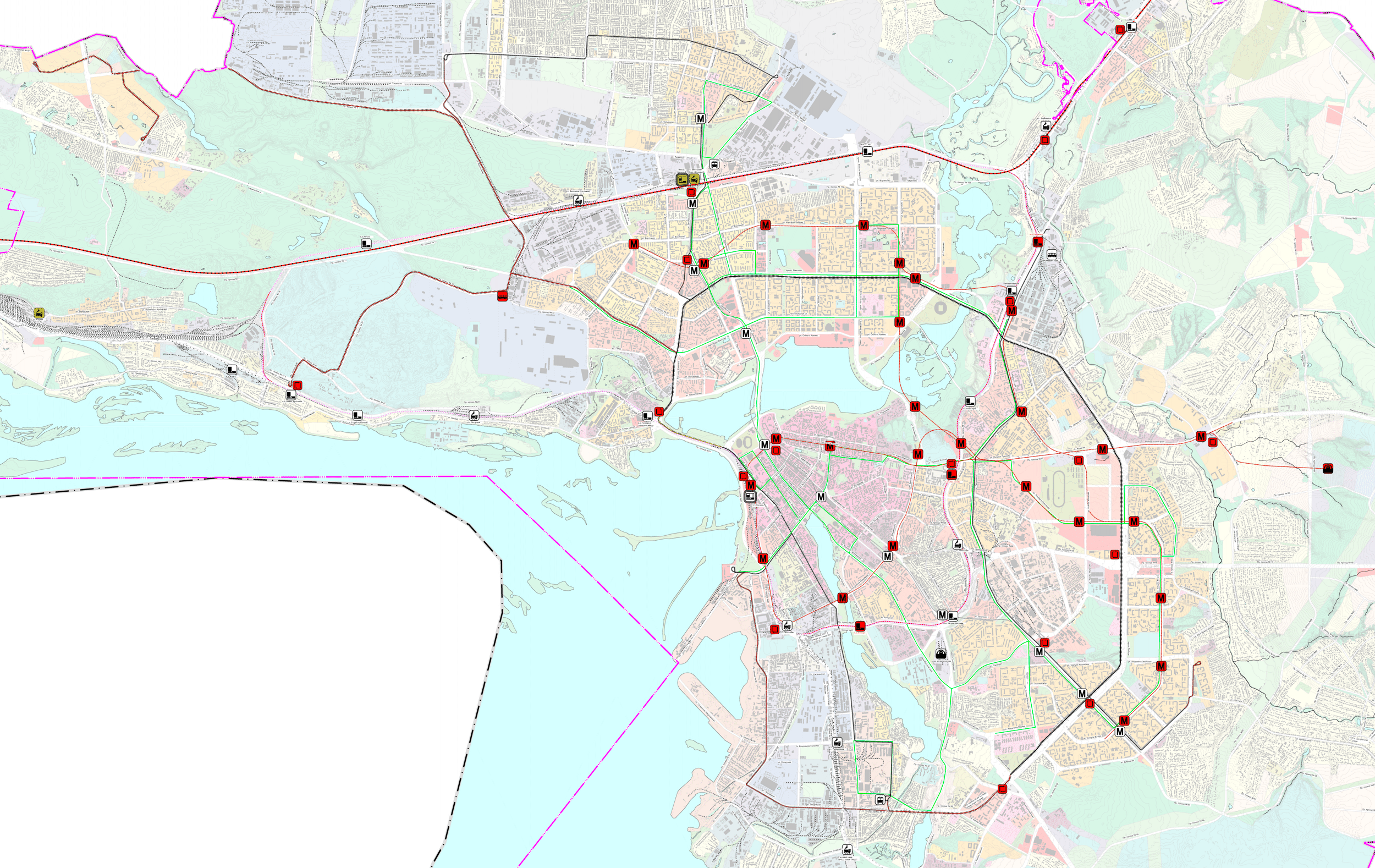Select the red bus icon ending the dark-red western line
1375x868 pixels.
tap(502, 296)
